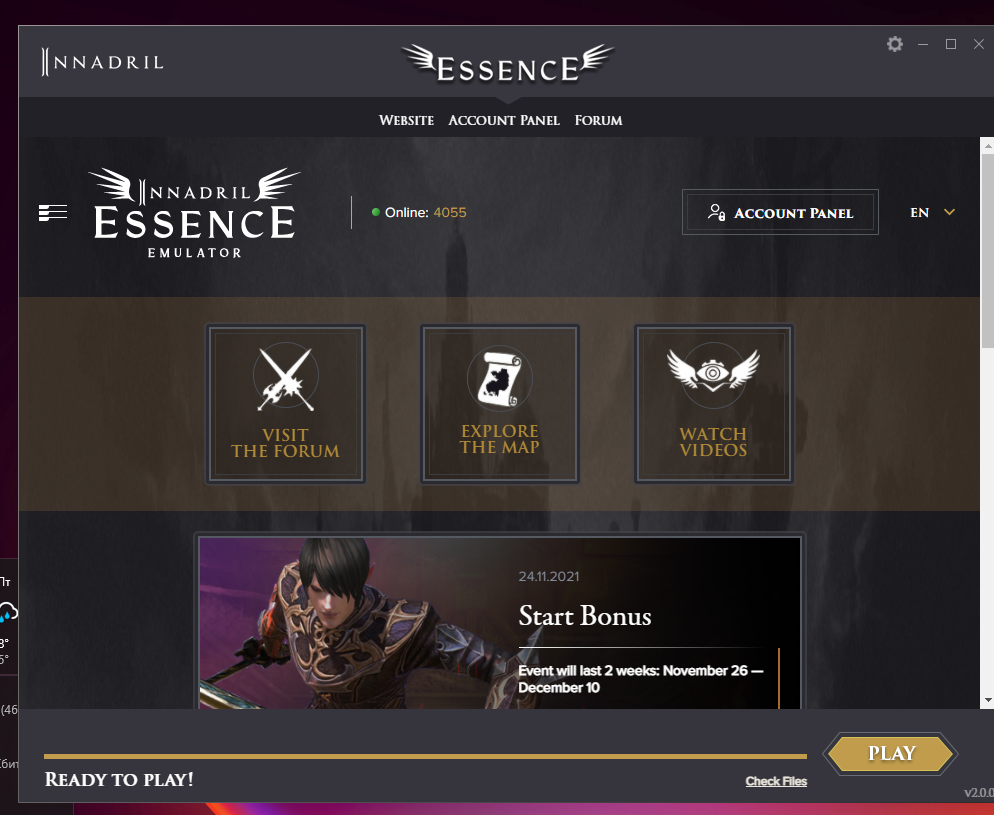Screen dimensions: 994x815
Task: Click the gold Play button
Action: click(891, 754)
